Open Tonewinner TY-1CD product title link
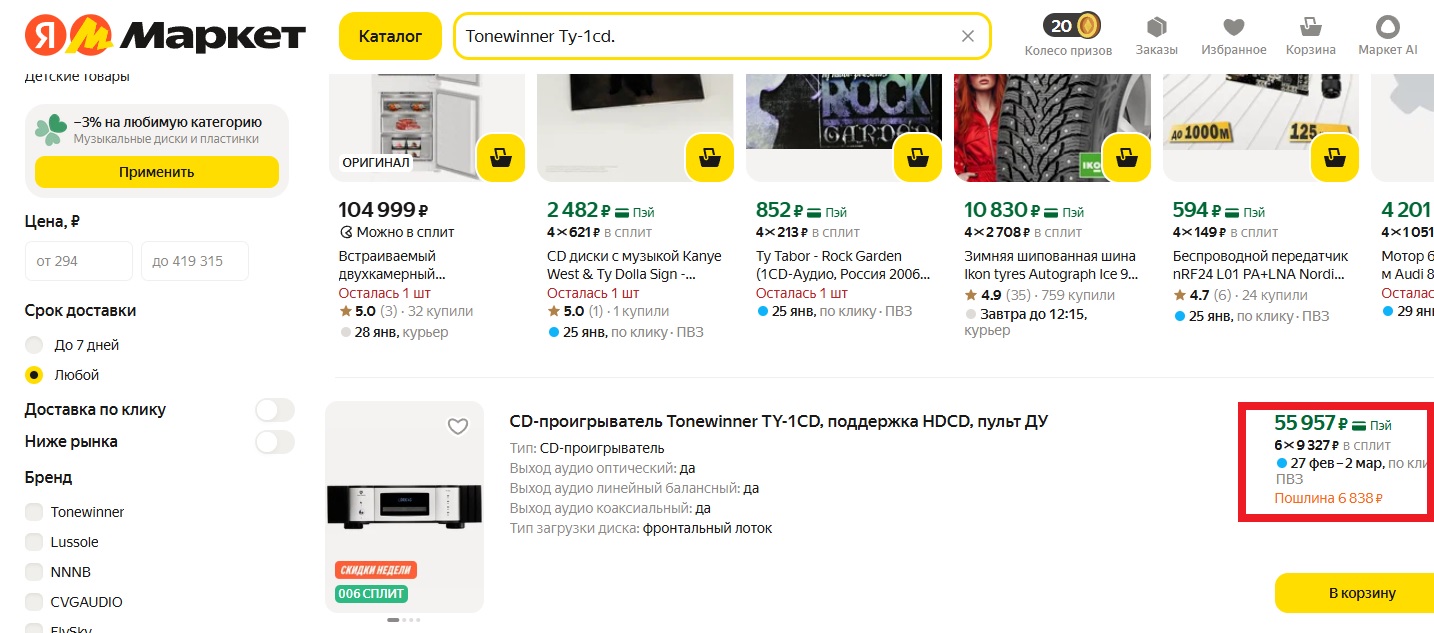Image resolution: width=1434 pixels, height=633 pixels. pos(778,421)
